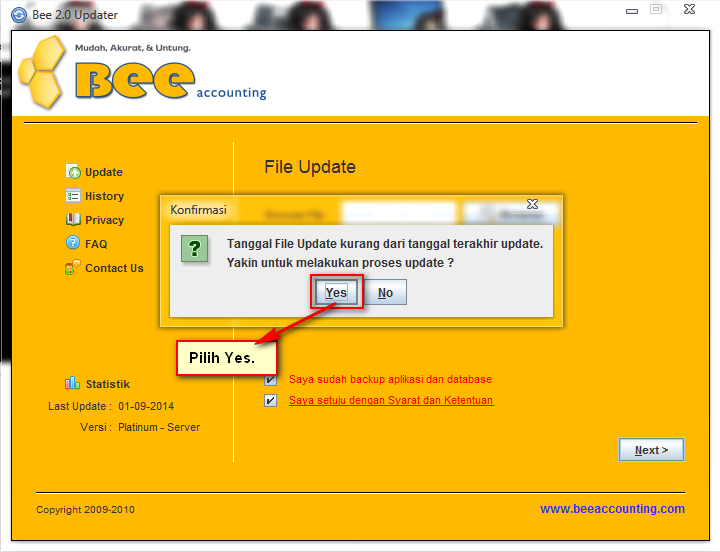The width and height of the screenshot is (720, 552).
Task: Open the Contact Us menu item
Action: [x=114, y=268]
